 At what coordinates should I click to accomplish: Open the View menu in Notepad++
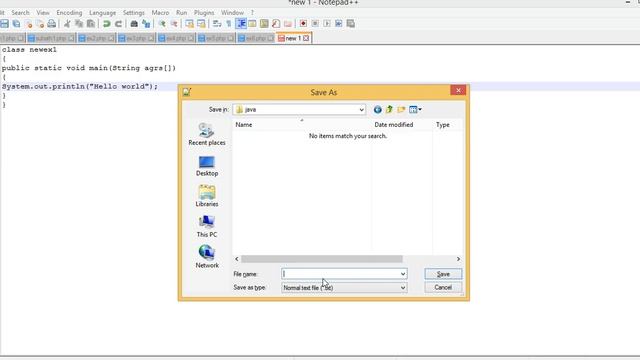43,13
